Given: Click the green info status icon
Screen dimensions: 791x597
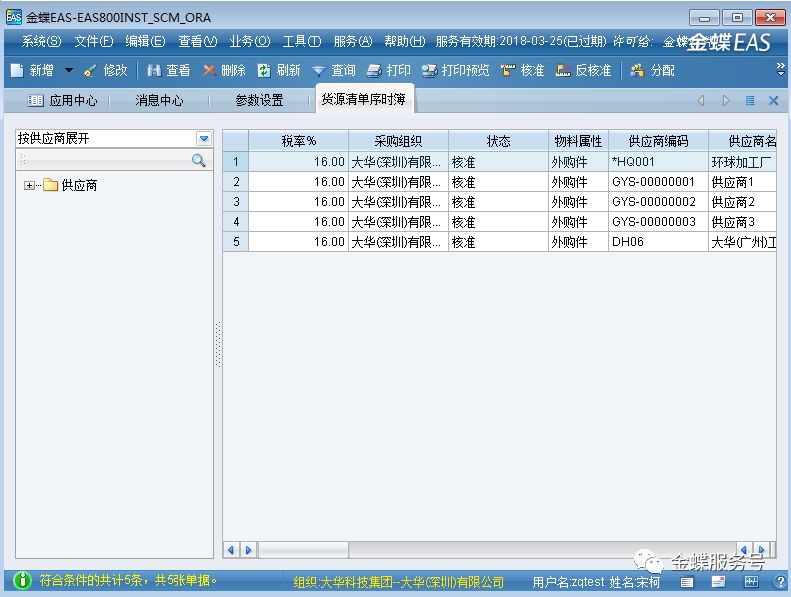Looking at the screenshot, I should point(22,581).
